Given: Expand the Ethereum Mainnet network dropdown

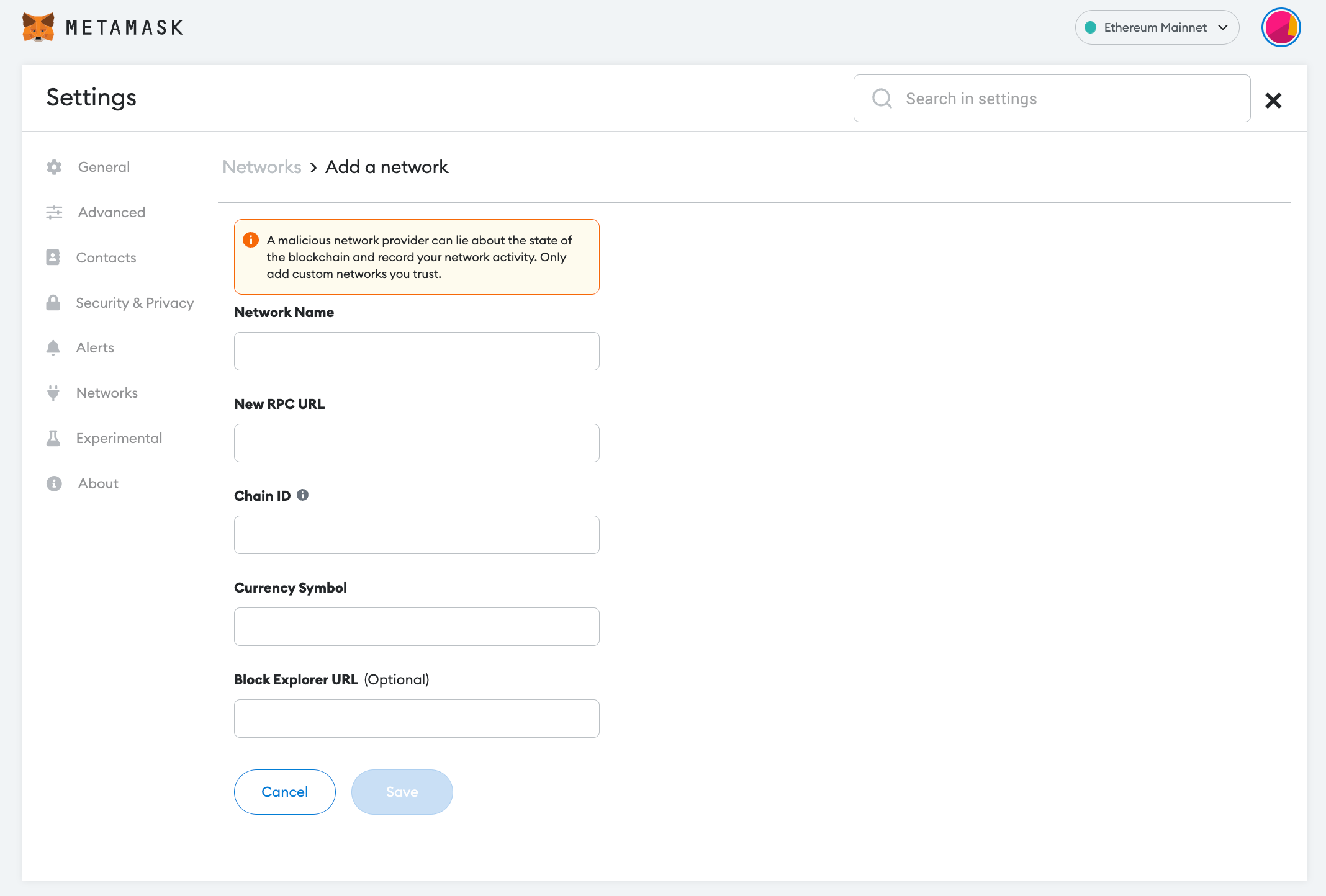Looking at the screenshot, I should point(1157,27).
